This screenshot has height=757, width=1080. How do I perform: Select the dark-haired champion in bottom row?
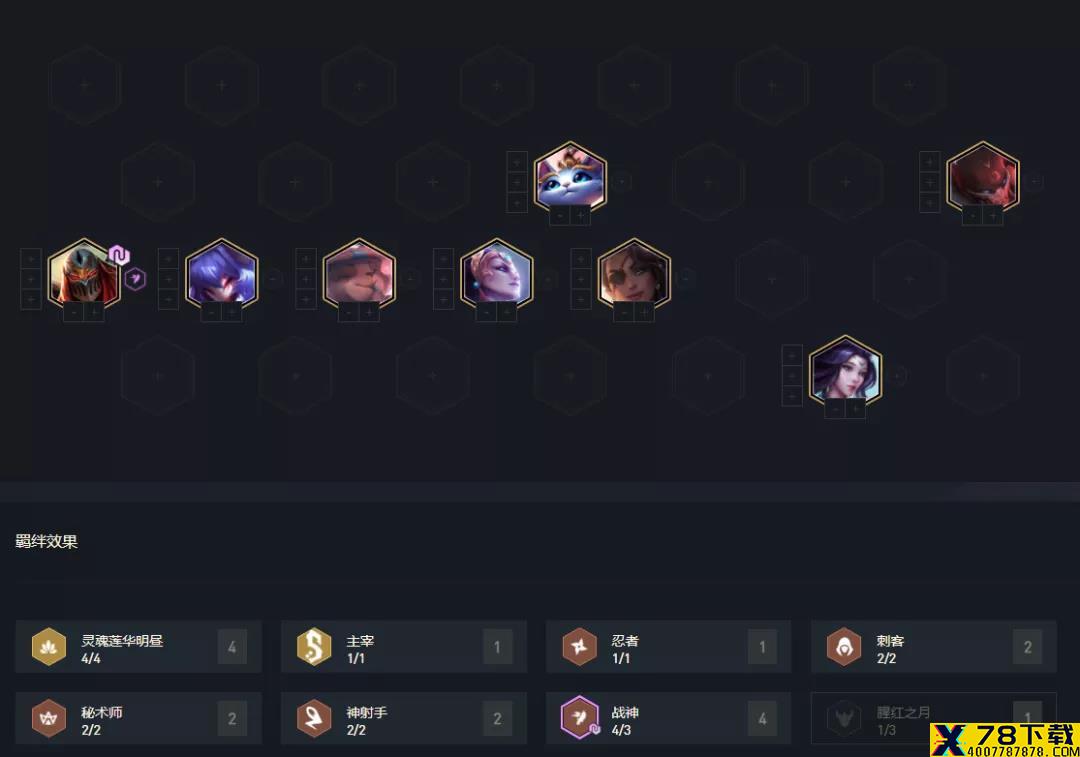pyautogui.click(x=845, y=371)
